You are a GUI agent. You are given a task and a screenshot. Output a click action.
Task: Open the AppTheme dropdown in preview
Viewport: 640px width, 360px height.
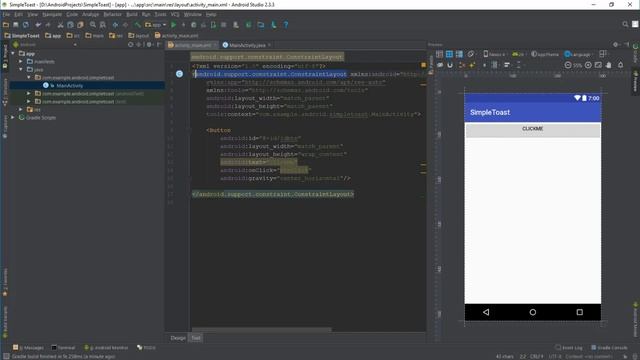point(545,54)
